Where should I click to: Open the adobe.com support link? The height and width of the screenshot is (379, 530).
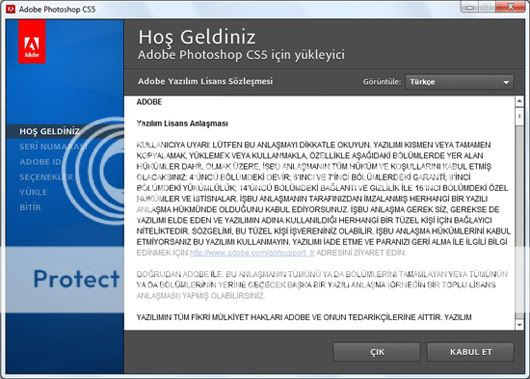pos(252,253)
